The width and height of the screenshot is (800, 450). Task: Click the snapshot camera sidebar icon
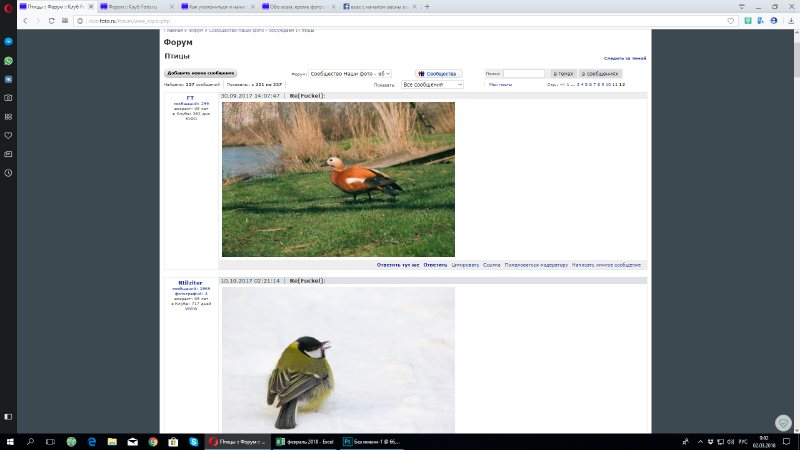point(8,98)
